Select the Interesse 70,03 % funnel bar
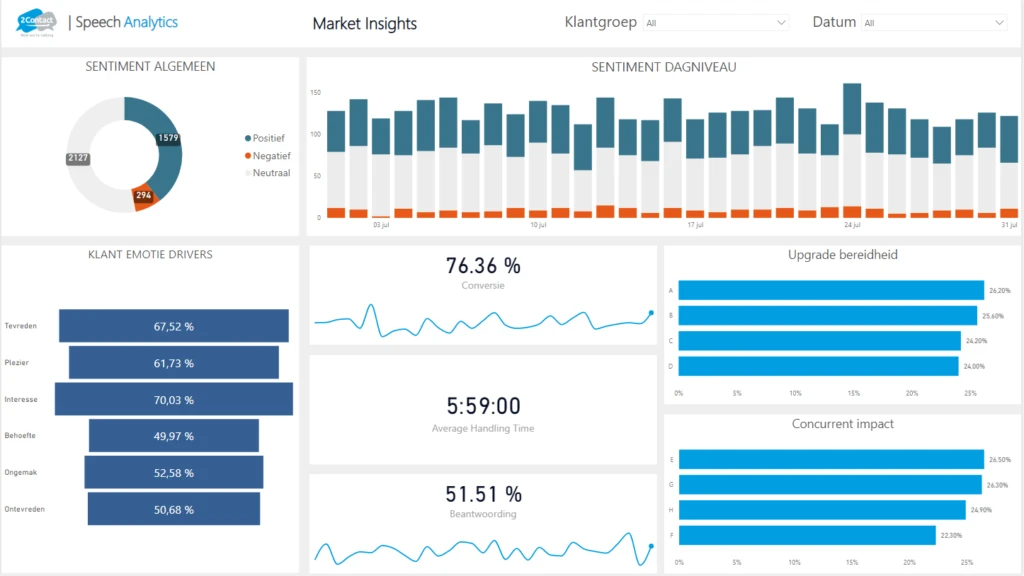Screen dimensions: 1024x576 tap(173, 399)
